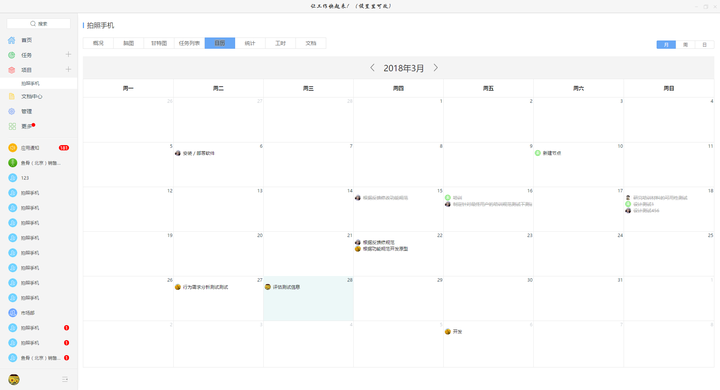720x390 pixels.
Task: Switch calendar to 日 day view
Action: 704,45
